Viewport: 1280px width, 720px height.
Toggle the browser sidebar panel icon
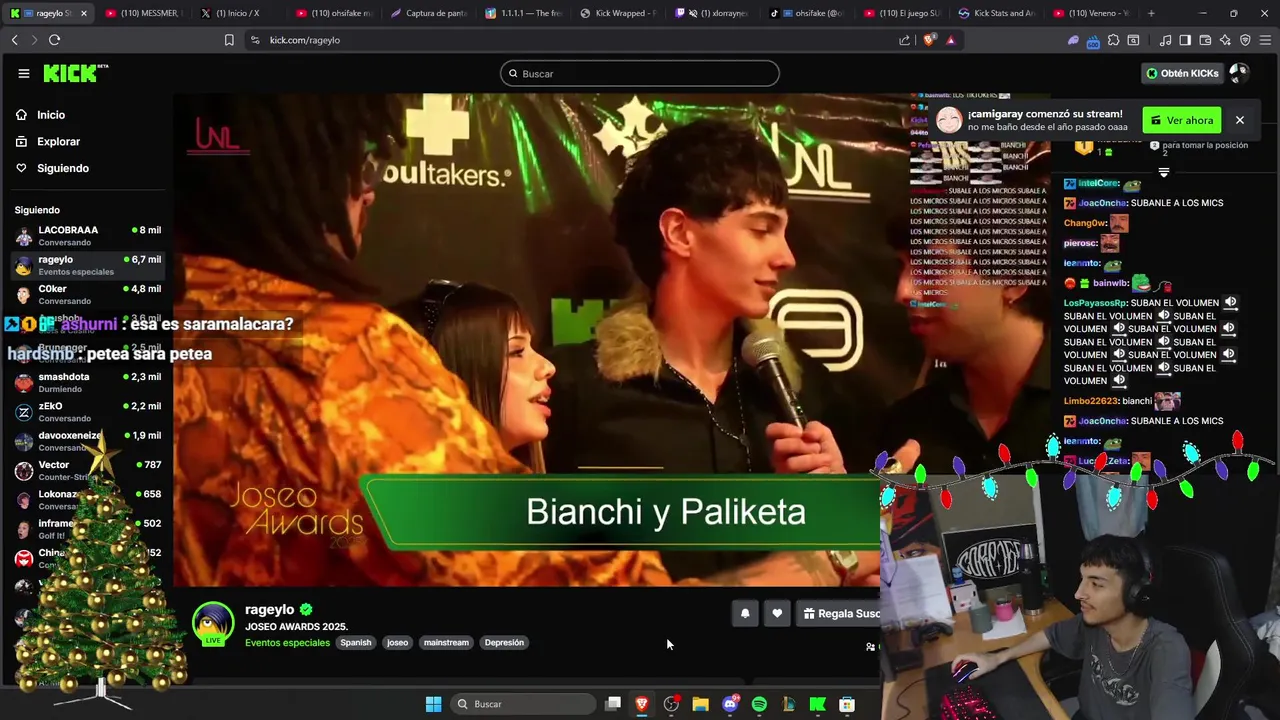click(1185, 40)
